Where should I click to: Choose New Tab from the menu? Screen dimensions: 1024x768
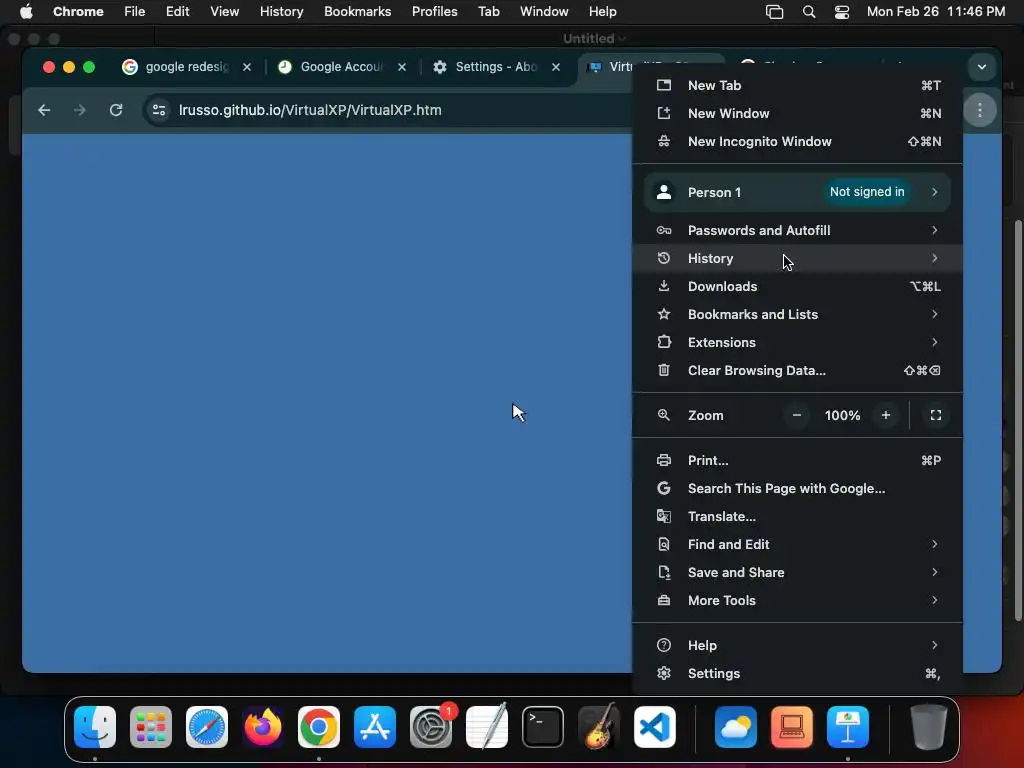click(x=797, y=86)
